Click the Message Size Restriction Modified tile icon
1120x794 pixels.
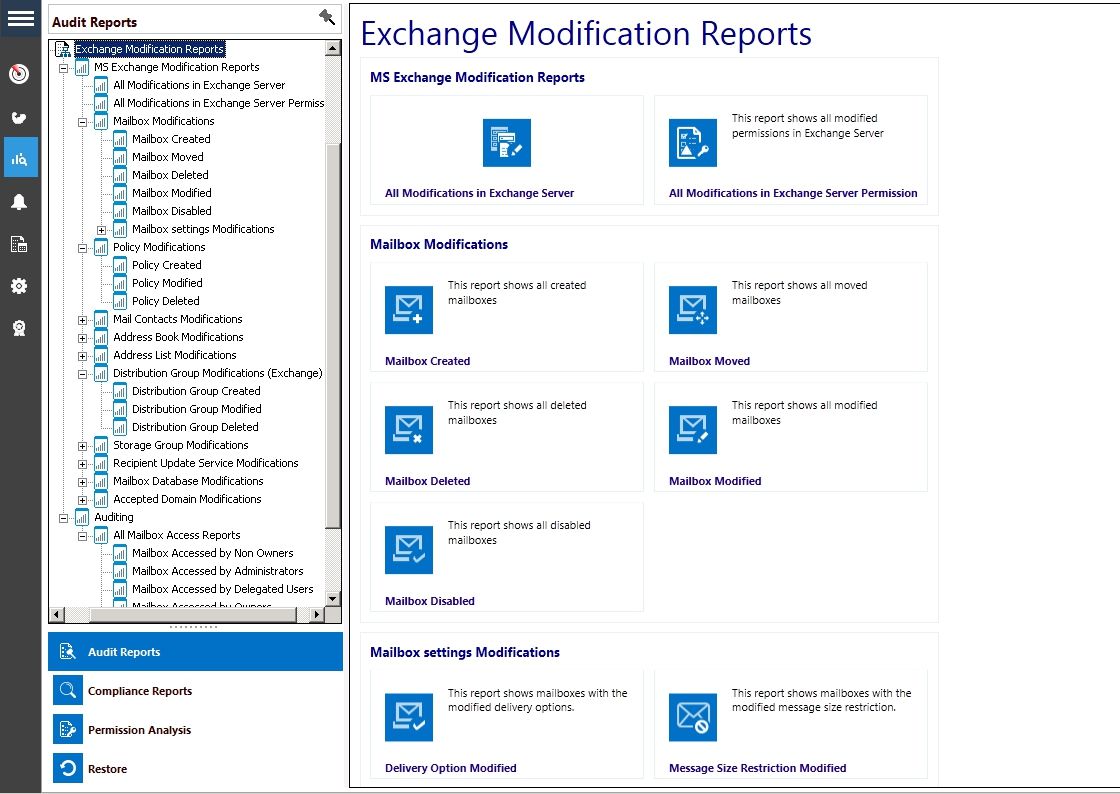coord(693,718)
